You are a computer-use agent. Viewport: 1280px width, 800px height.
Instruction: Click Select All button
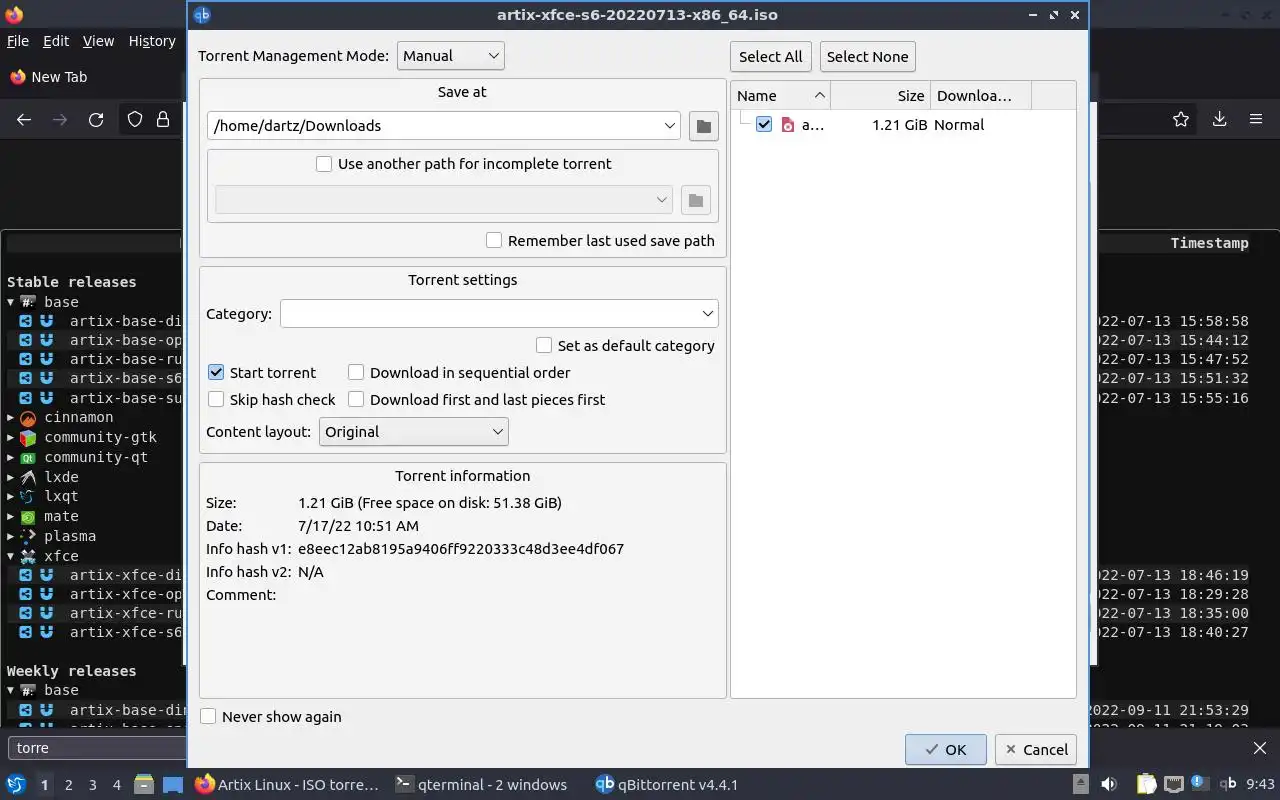[771, 56]
